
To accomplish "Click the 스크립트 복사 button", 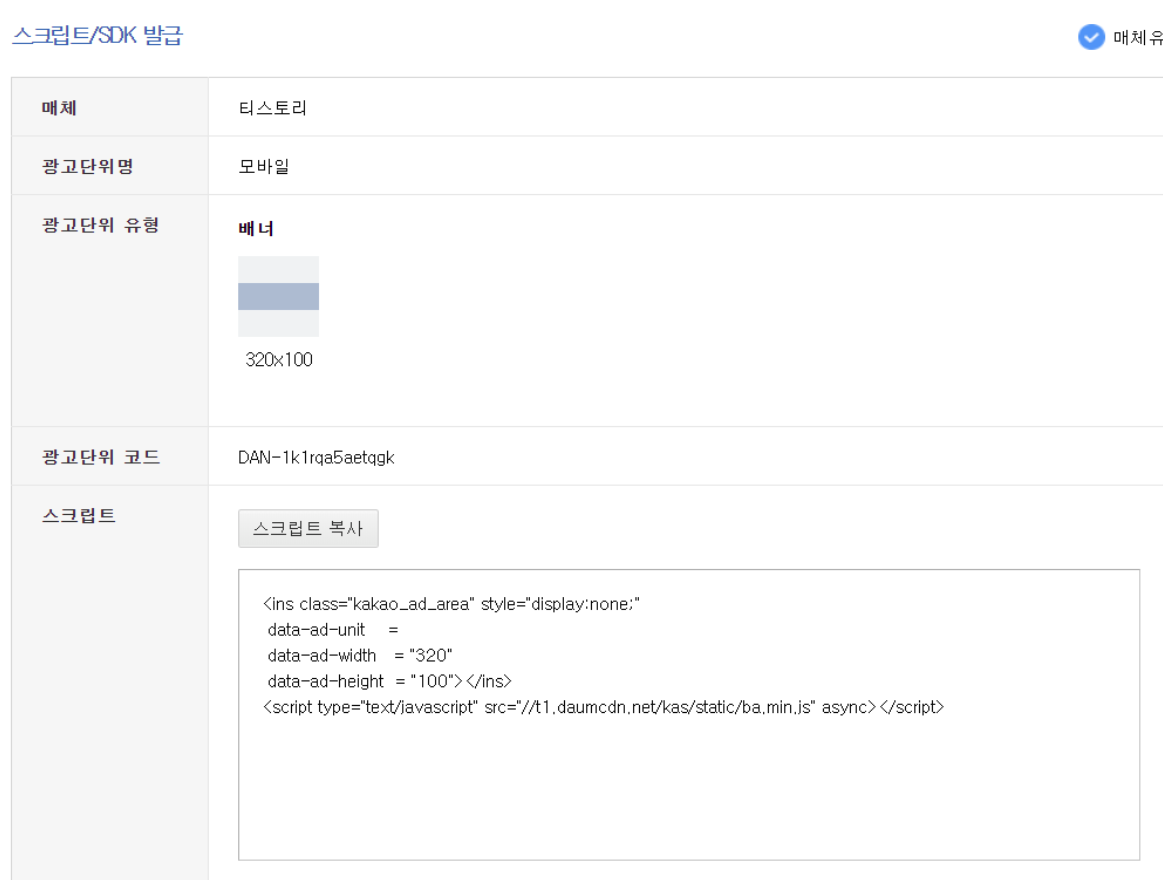I will click(x=308, y=528).
